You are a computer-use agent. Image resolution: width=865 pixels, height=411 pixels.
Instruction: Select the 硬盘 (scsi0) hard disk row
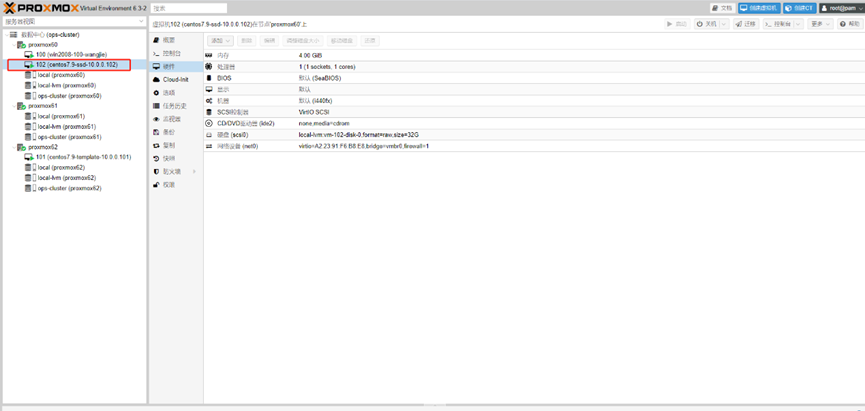coord(534,135)
